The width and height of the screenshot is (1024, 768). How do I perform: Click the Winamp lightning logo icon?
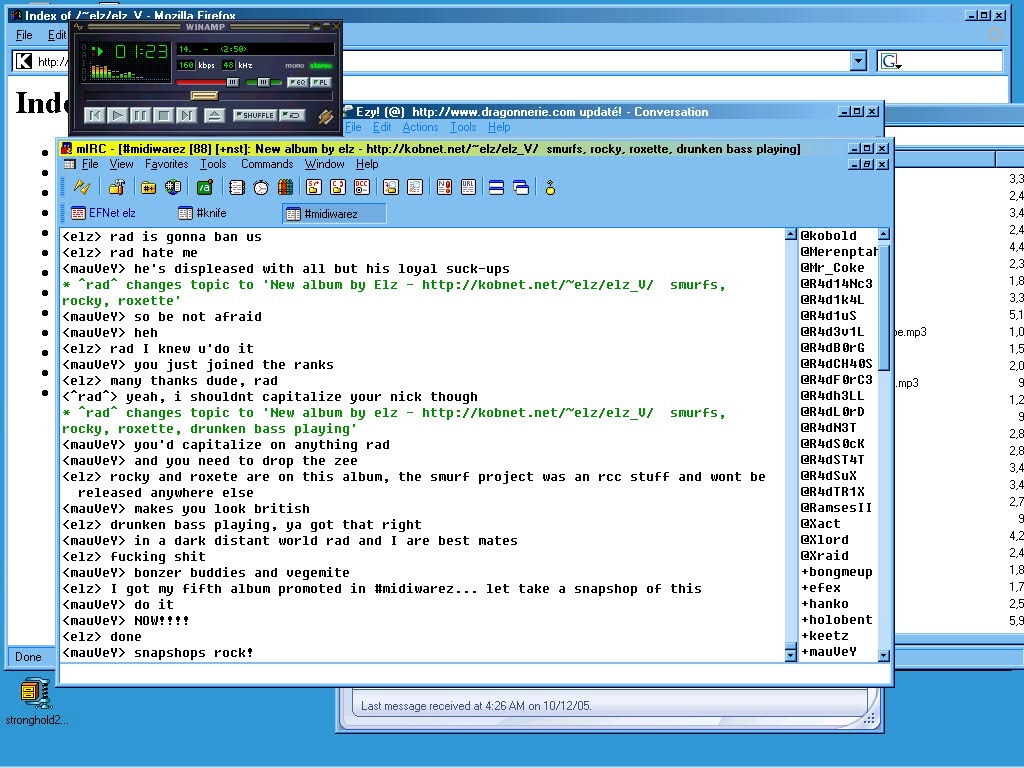coord(325,116)
